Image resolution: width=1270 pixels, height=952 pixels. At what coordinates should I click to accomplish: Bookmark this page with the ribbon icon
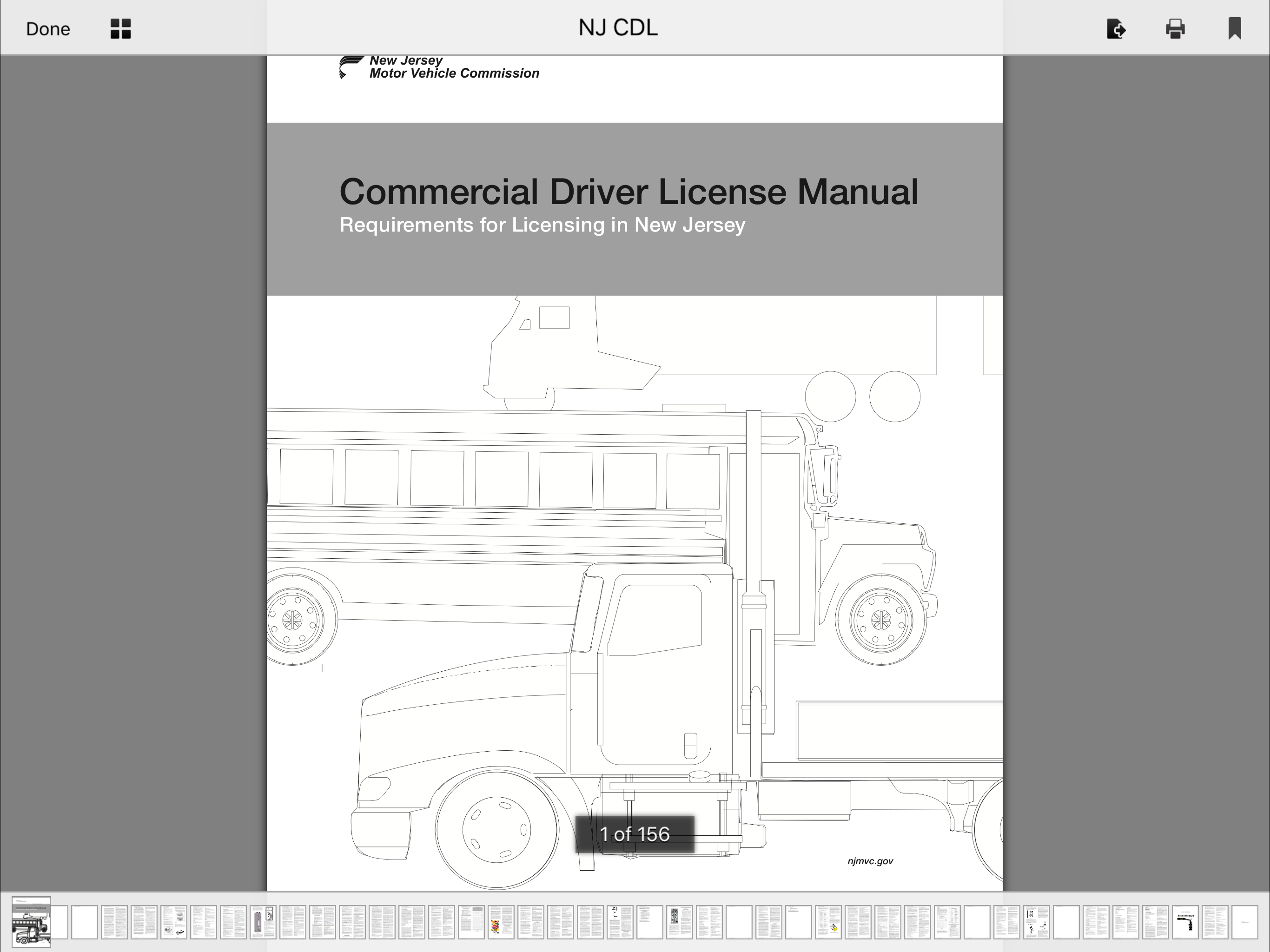[x=1234, y=29]
